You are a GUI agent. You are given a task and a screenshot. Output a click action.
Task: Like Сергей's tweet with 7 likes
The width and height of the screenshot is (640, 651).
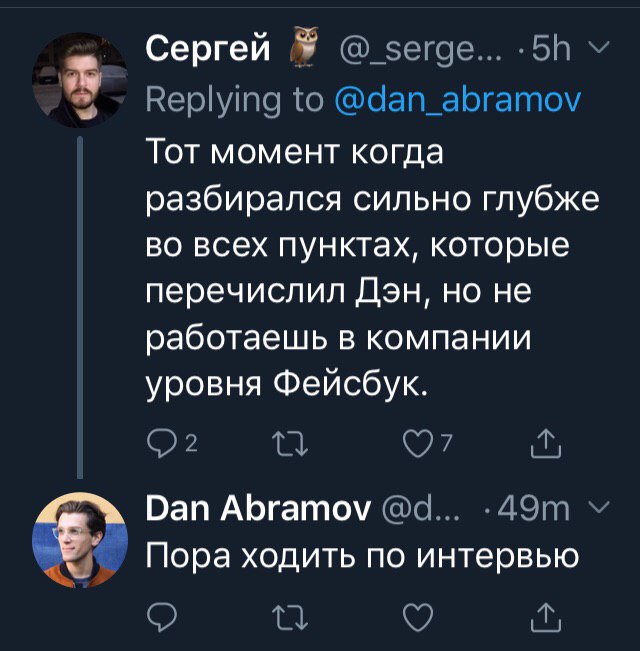[415, 442]
